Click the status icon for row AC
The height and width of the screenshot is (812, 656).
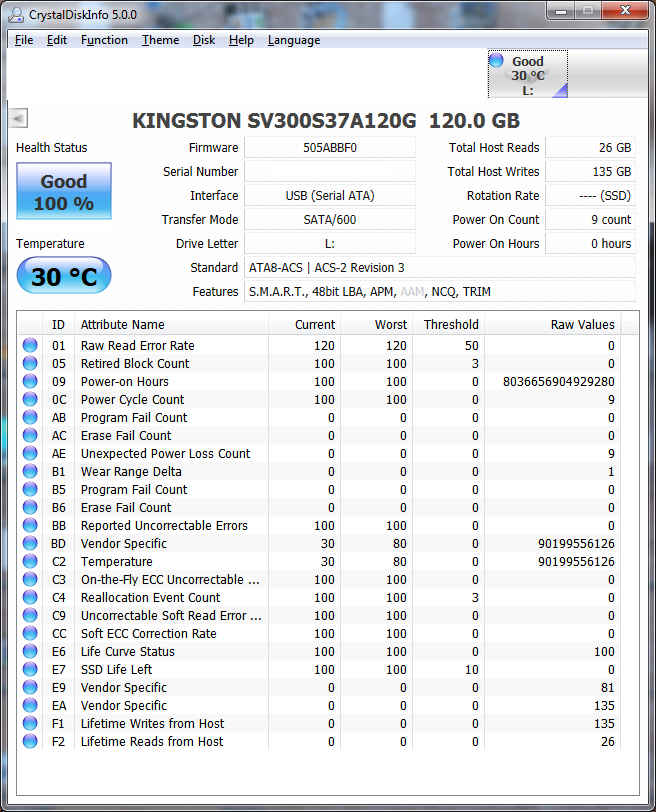click(x=30, y=435)
